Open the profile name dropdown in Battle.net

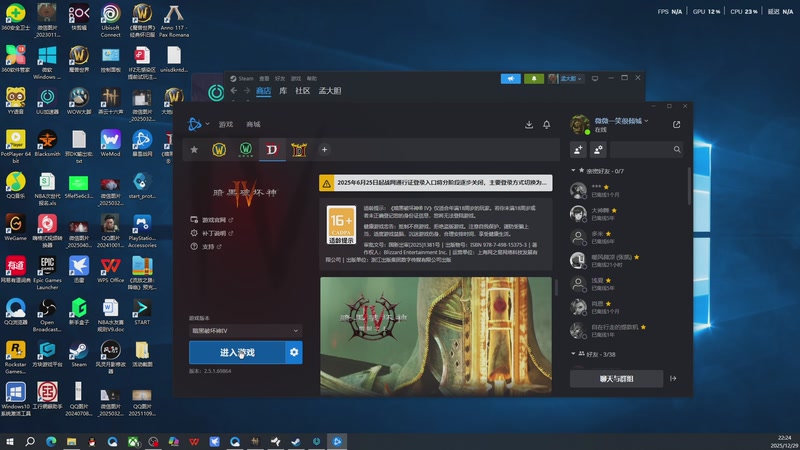click(x=621, y=121)
